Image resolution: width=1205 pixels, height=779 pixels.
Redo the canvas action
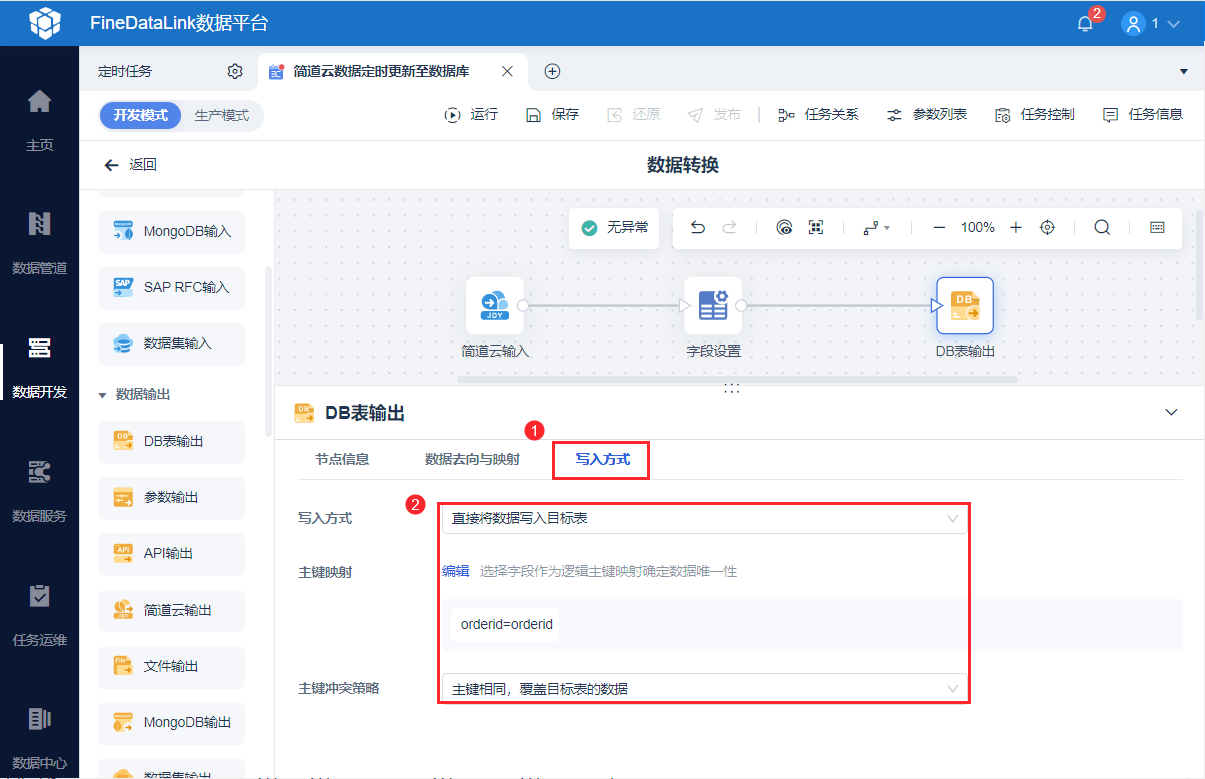[729, 228]
